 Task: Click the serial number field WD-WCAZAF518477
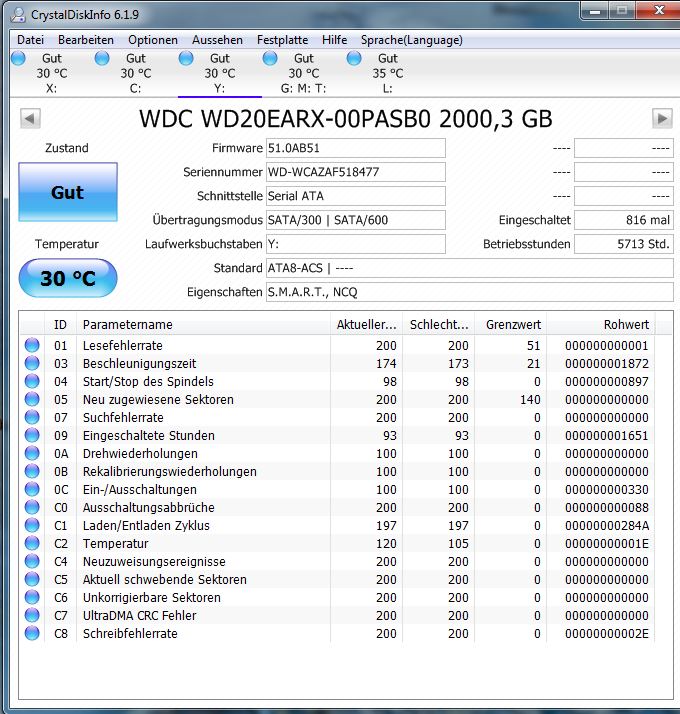(x=356, y=172)
